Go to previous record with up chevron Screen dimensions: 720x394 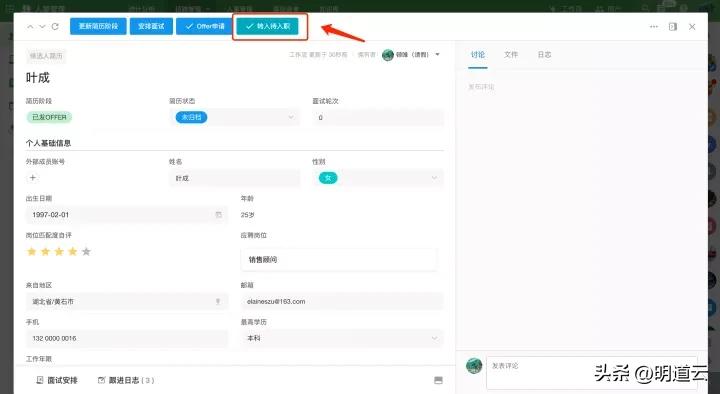[30, 27]
